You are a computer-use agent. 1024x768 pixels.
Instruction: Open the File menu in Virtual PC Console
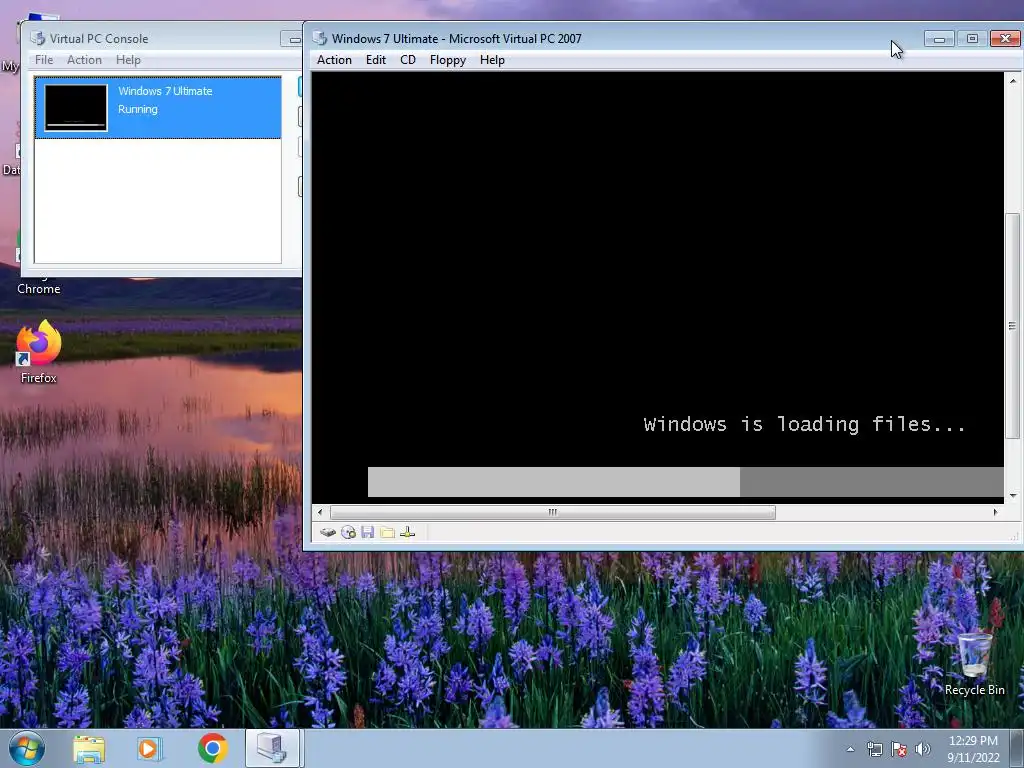tap(44, 60)
